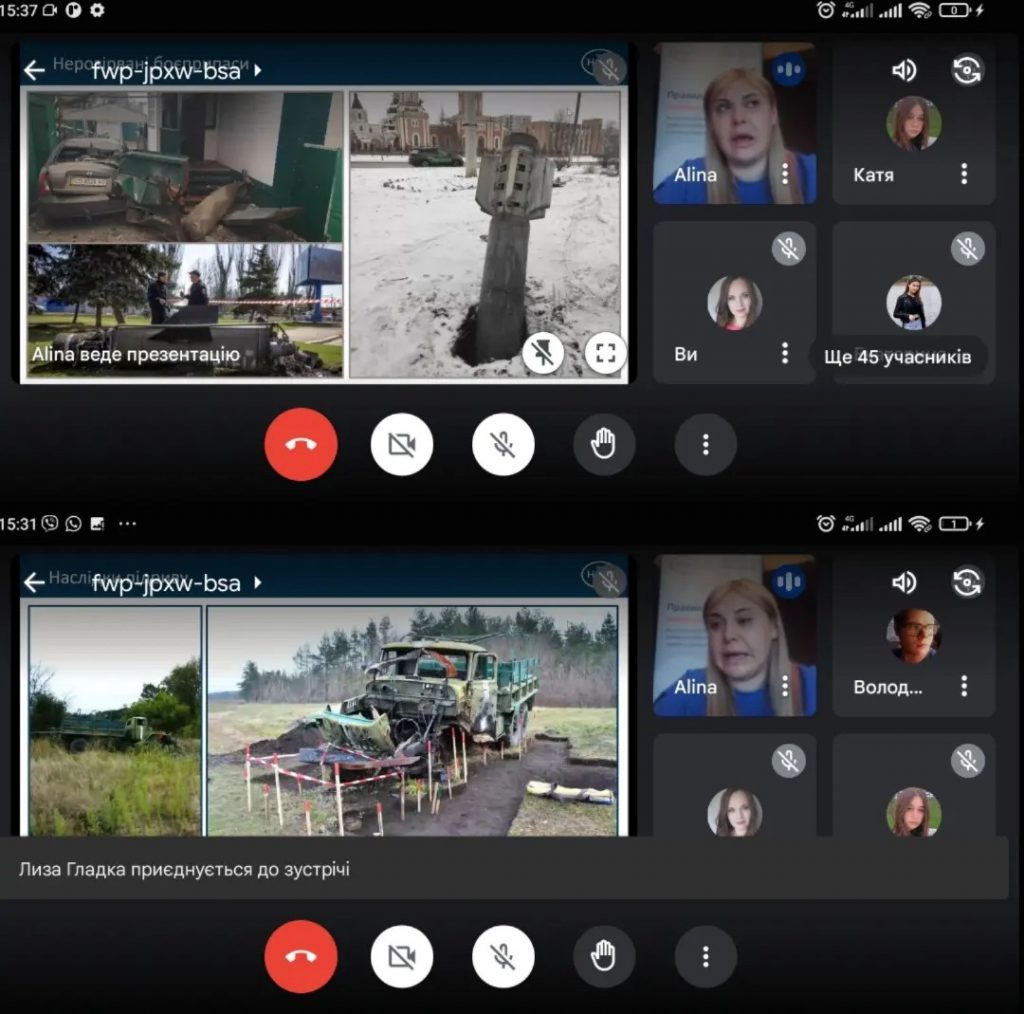Unpin the presentation using the pin-off icon
The image size is (1024, 1014).
tap(543, 353)
